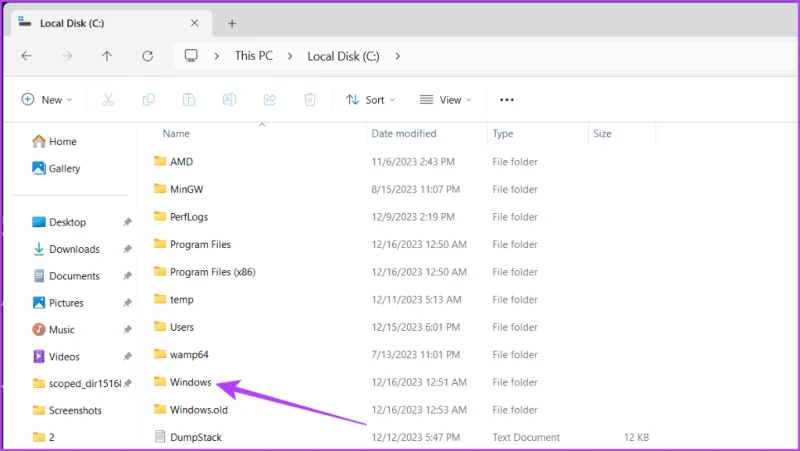Screen dimensions: 800x451
Task: Sort by the Type column header
Action: 503,134
